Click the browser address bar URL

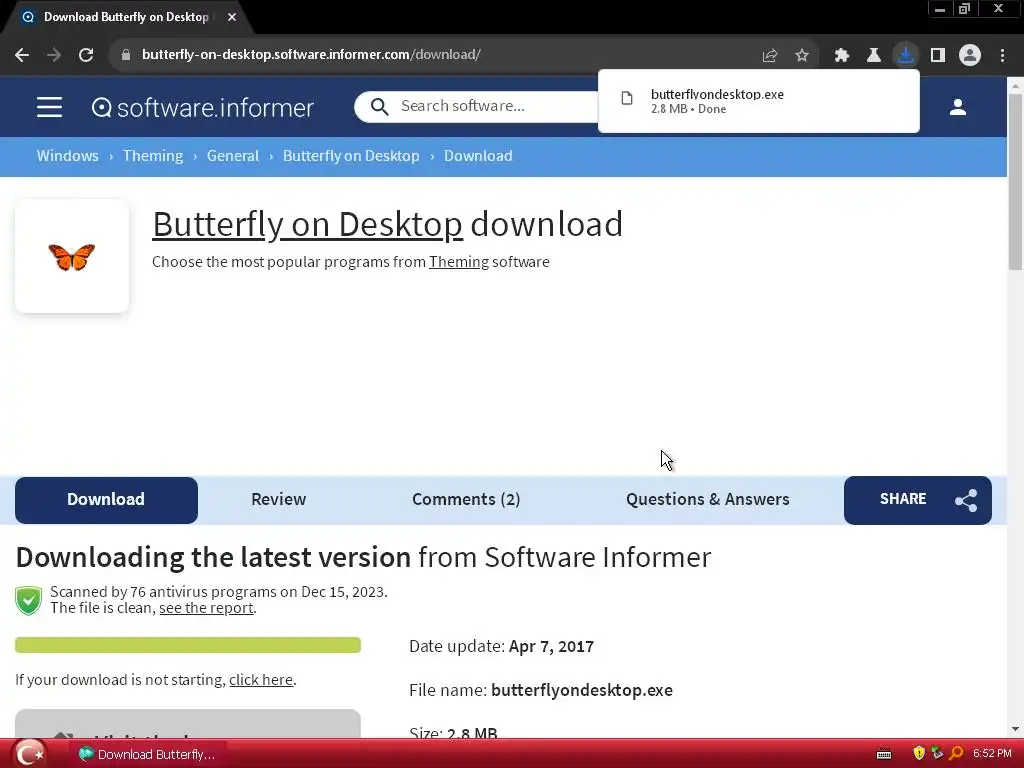click(312, 55)
